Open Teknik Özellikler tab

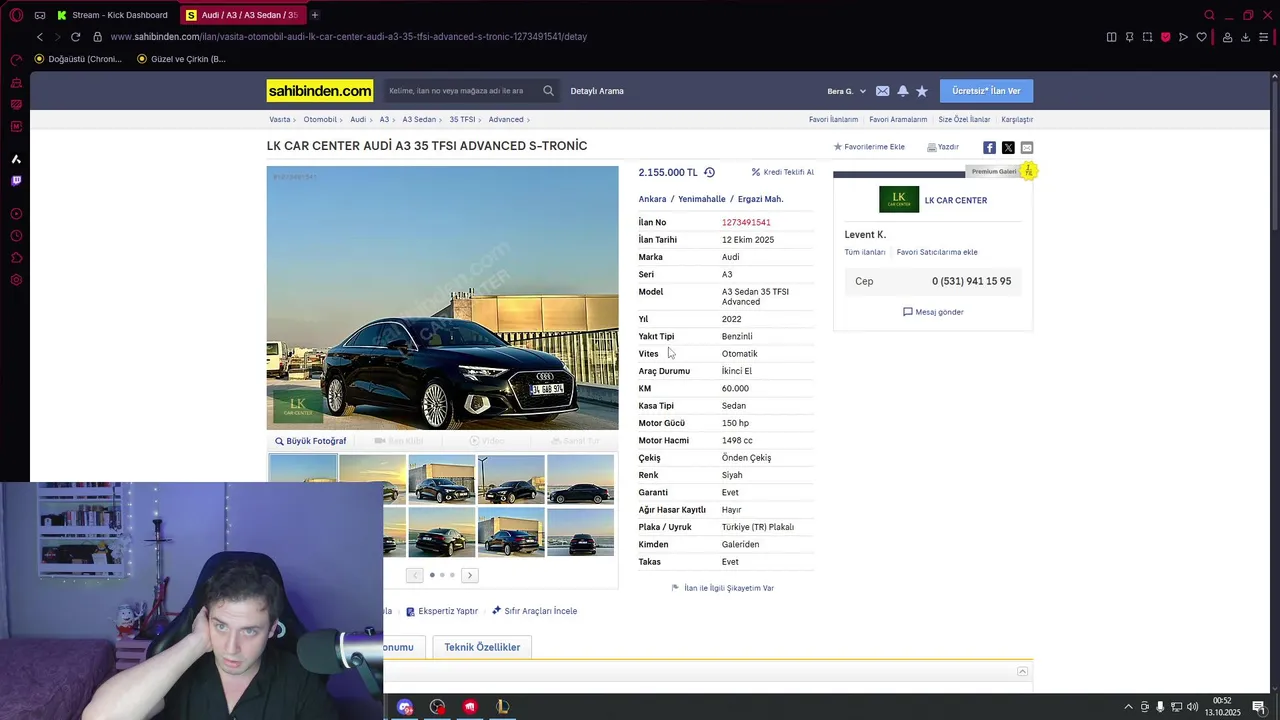coord(482,647)
